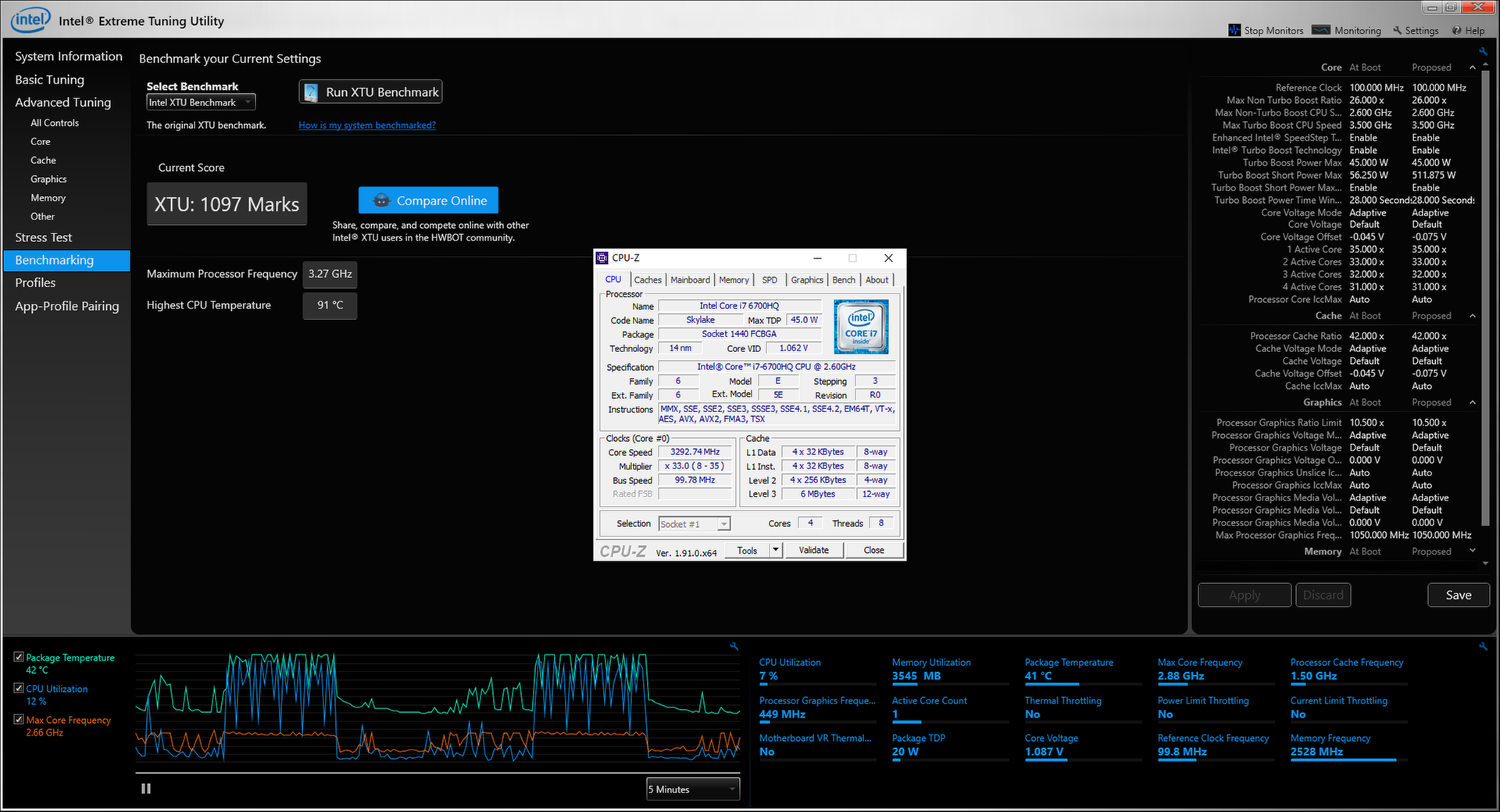Open Help question mark icon

(1457, 30)
